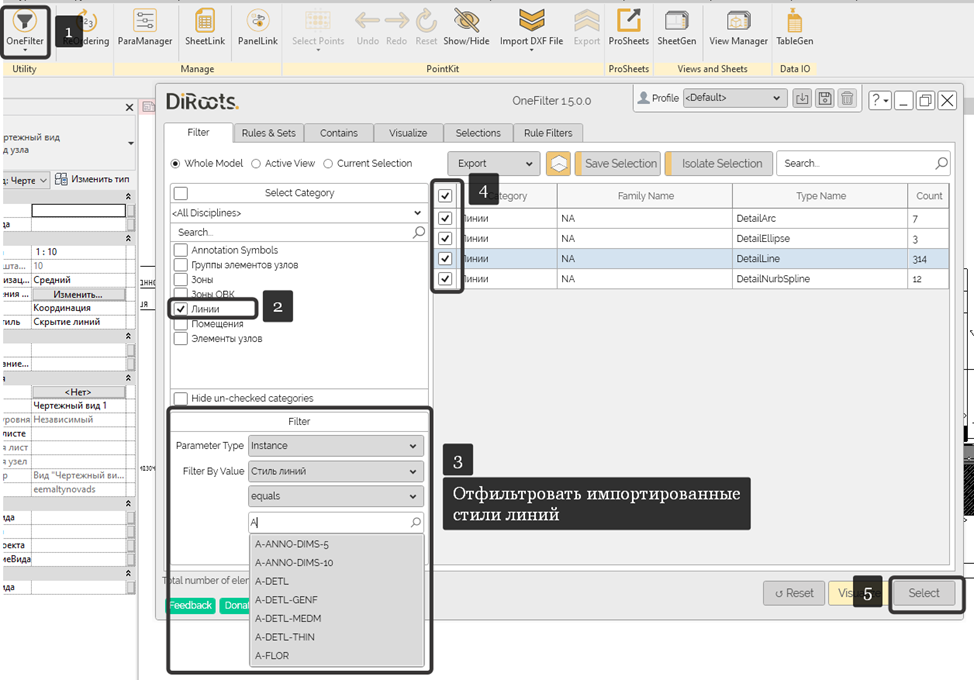This screenshot has width=974, height=680.
Task: Open the help question mark menu
Action: click(x=879, y=100)
